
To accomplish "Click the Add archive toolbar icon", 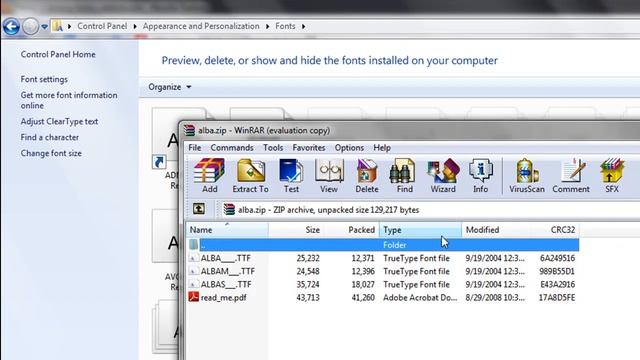I will [209, 176].
